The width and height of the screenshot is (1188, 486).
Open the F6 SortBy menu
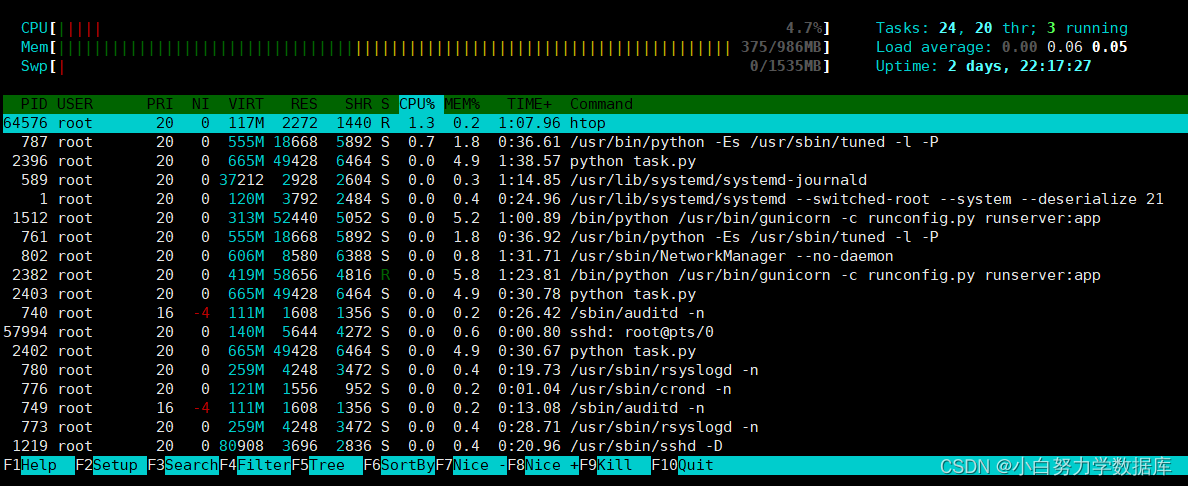399,465
